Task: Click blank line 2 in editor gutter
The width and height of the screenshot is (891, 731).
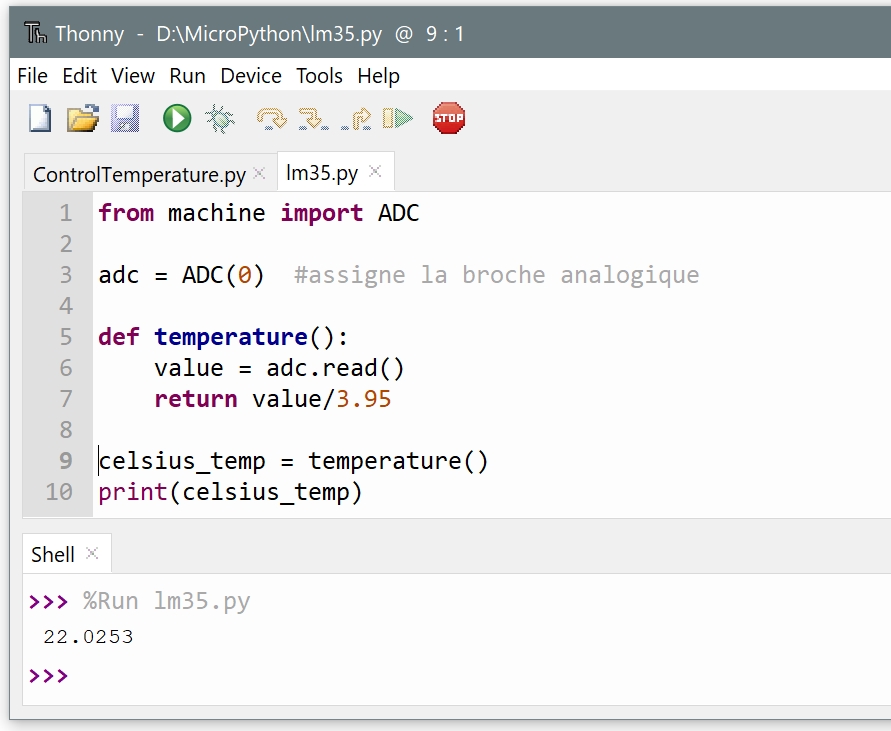Action: (66, 244)
